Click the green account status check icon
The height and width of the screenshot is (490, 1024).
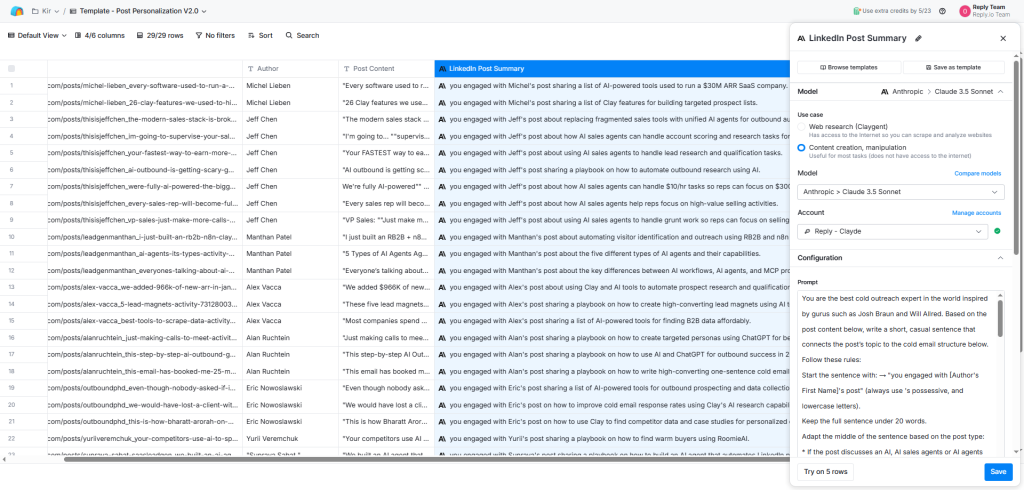coord(999,231)
